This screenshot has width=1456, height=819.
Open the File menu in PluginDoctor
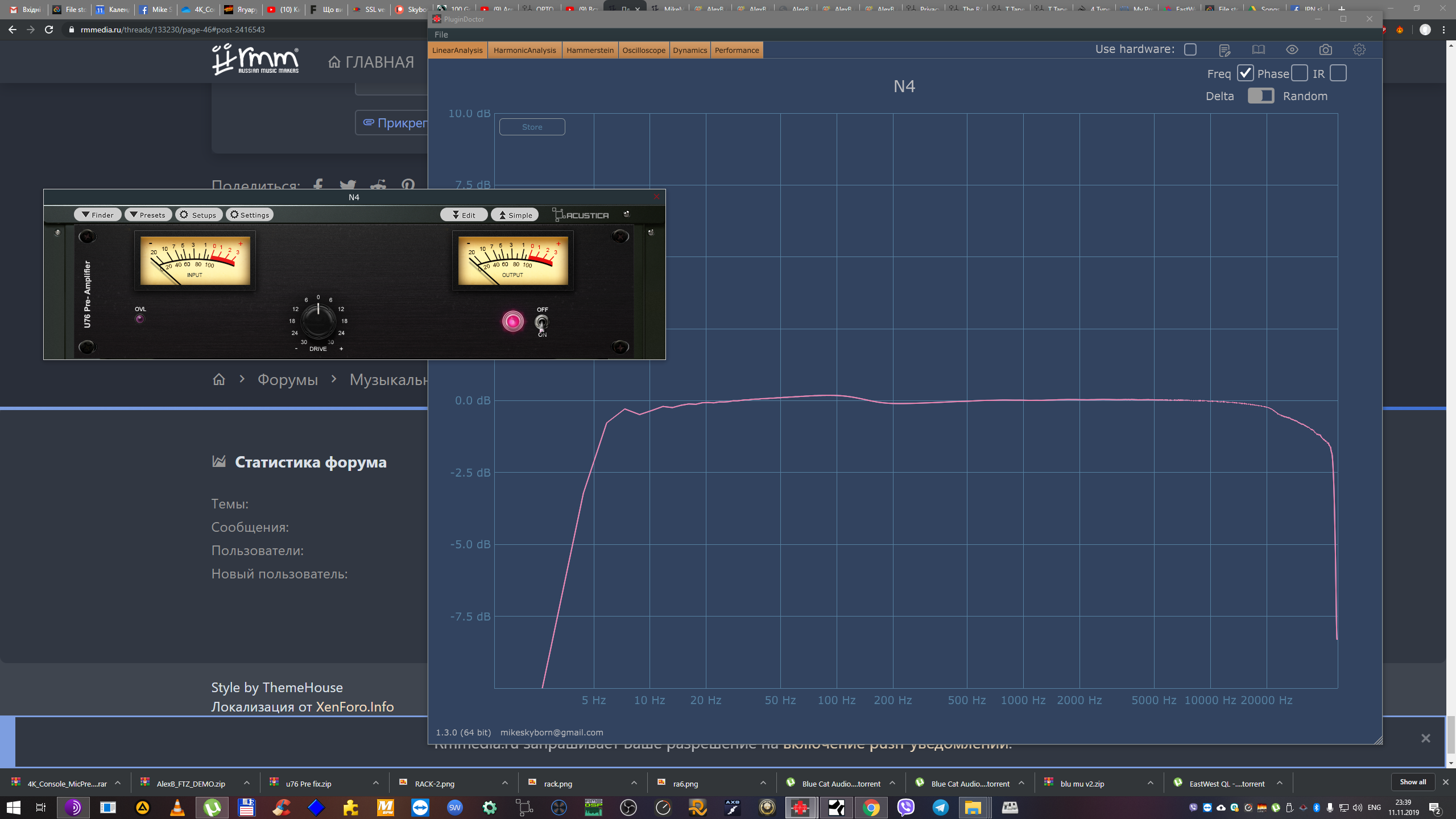[x=441, y=35]
